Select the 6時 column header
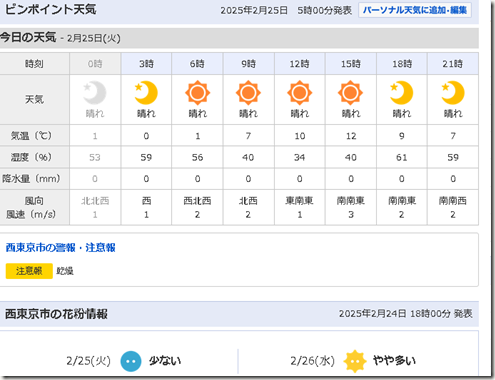Image resolution: width=495 pixels, height=380 pixels. point(197,63)
